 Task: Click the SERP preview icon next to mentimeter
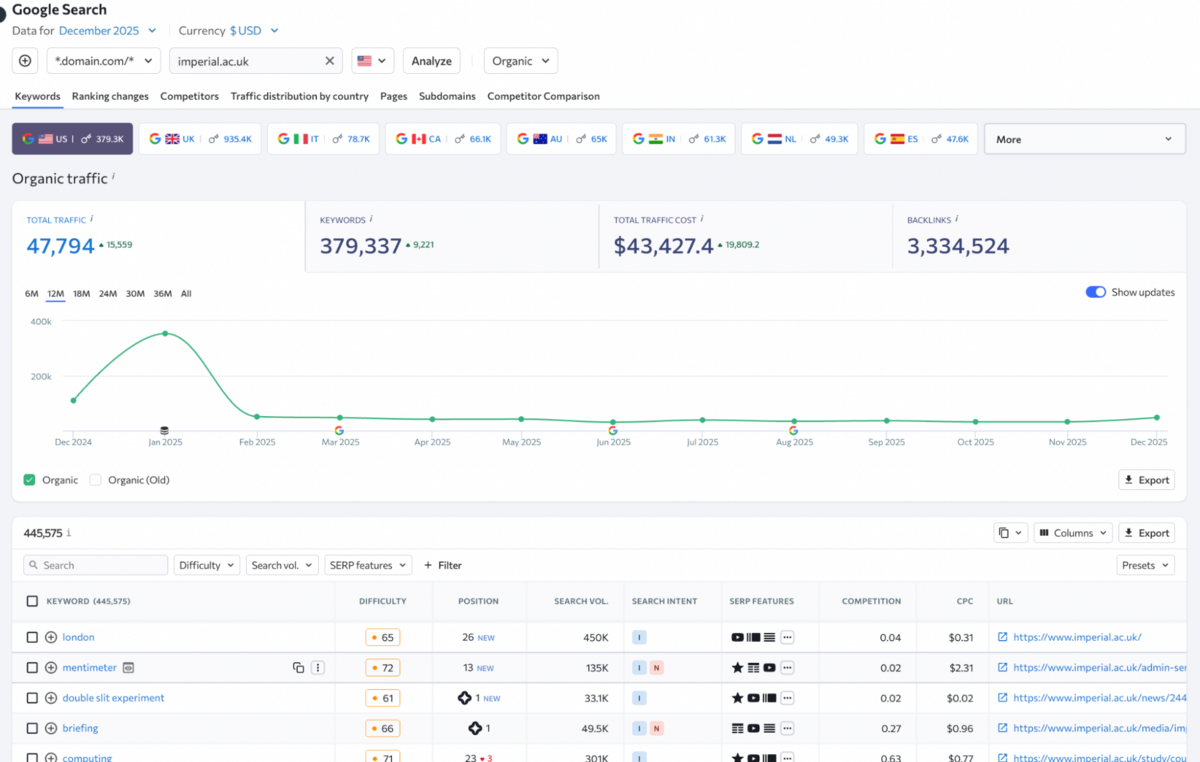(128, 667)
